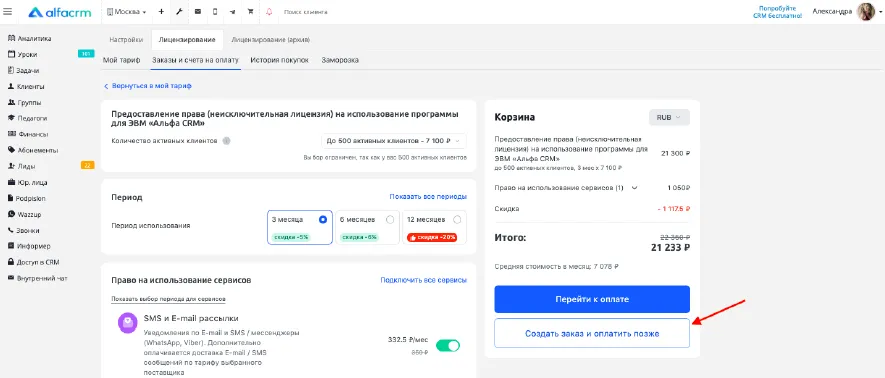Click the SMS и E-mail рассылки service icon

128,323
